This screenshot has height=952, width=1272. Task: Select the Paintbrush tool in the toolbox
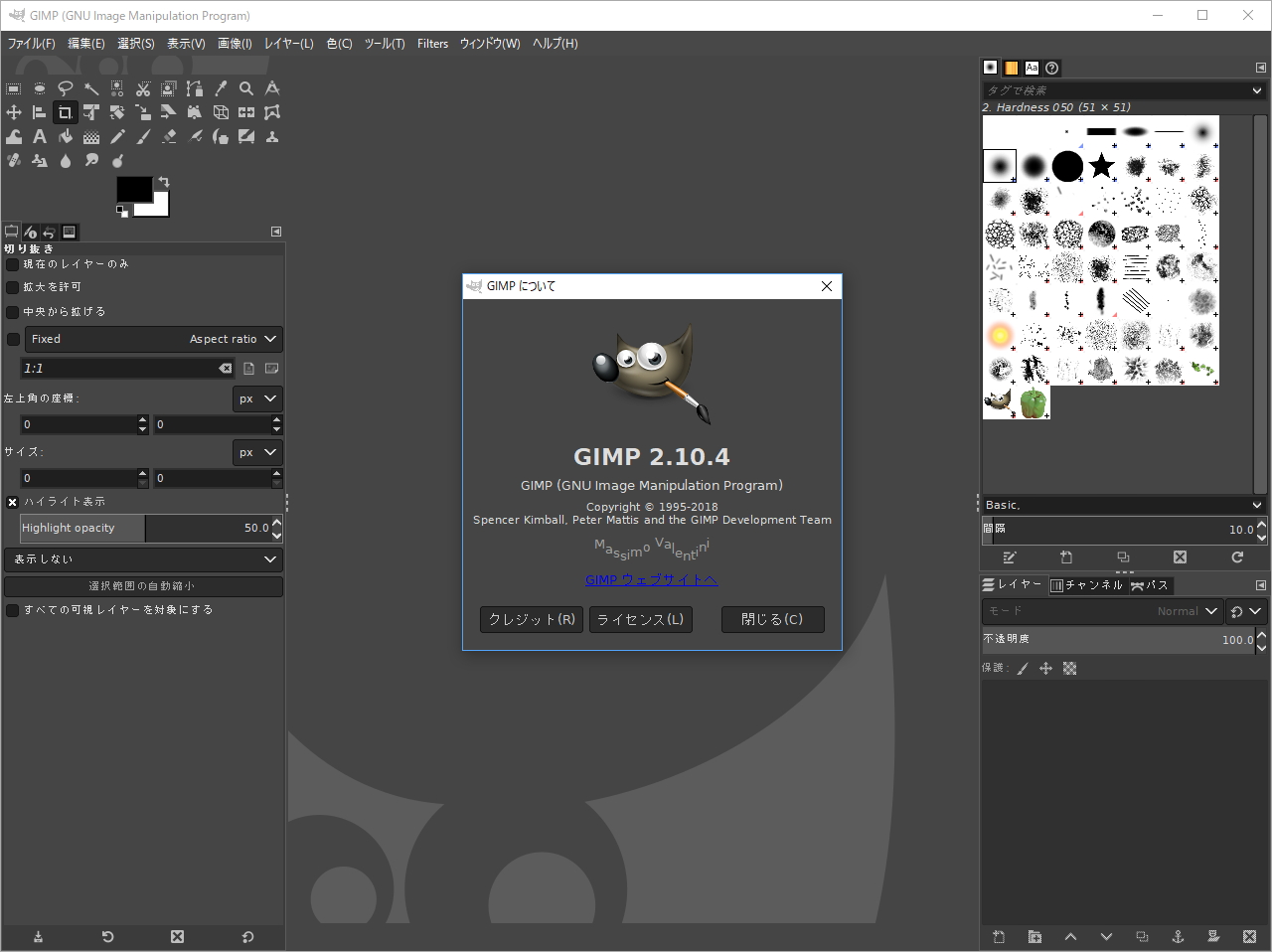143,136
